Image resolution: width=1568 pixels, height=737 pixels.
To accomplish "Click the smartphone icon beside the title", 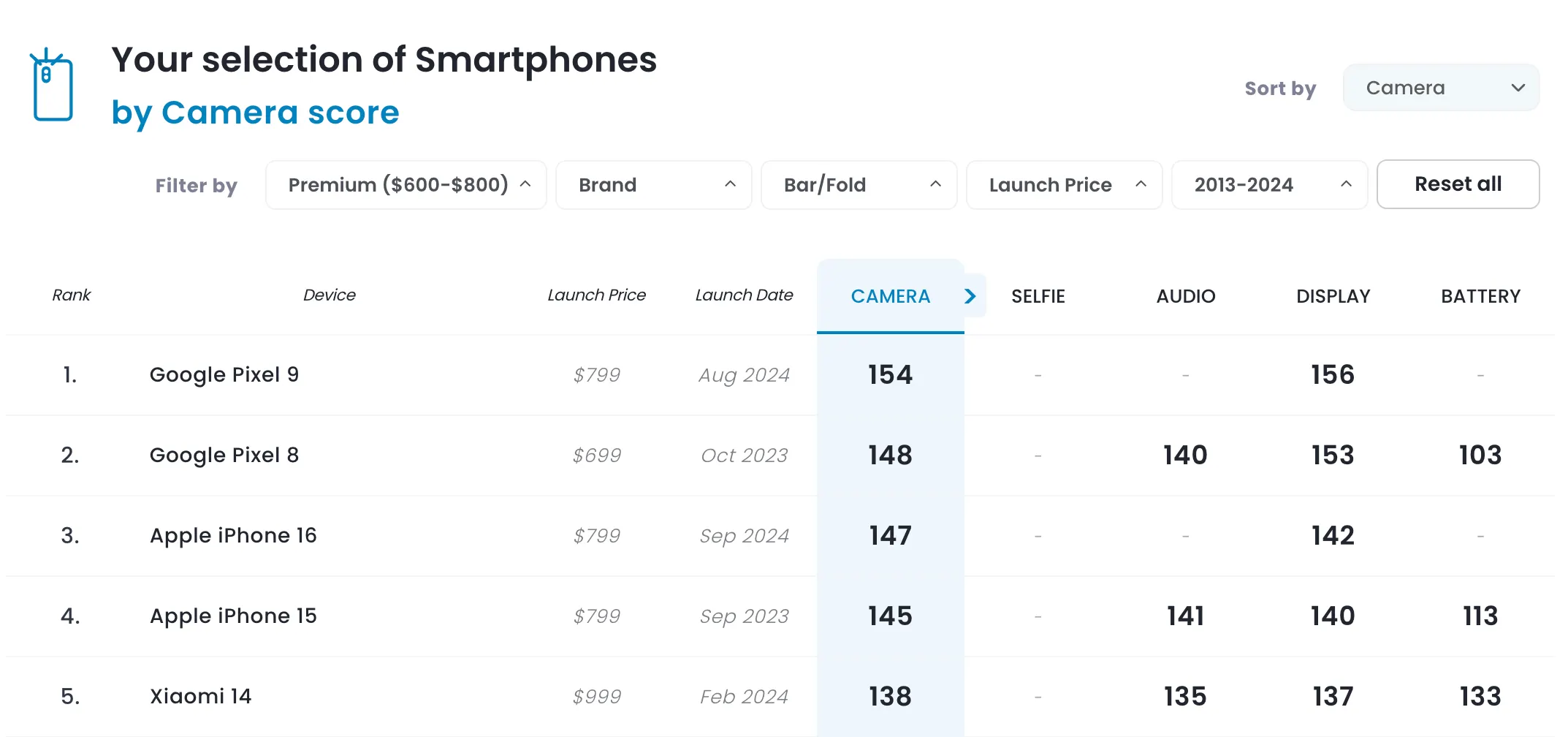I will tap(51, 86).
